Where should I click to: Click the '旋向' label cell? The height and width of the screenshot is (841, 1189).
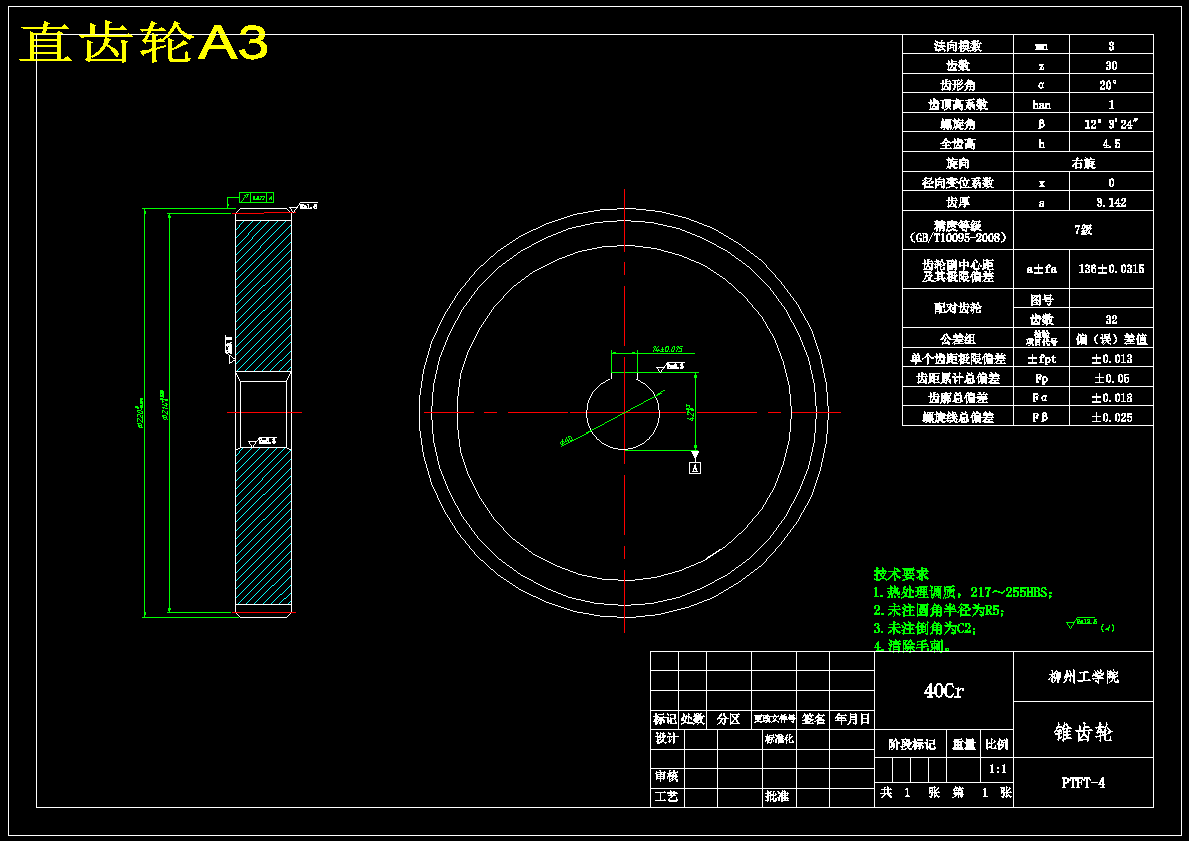click(x=958, y=163)
